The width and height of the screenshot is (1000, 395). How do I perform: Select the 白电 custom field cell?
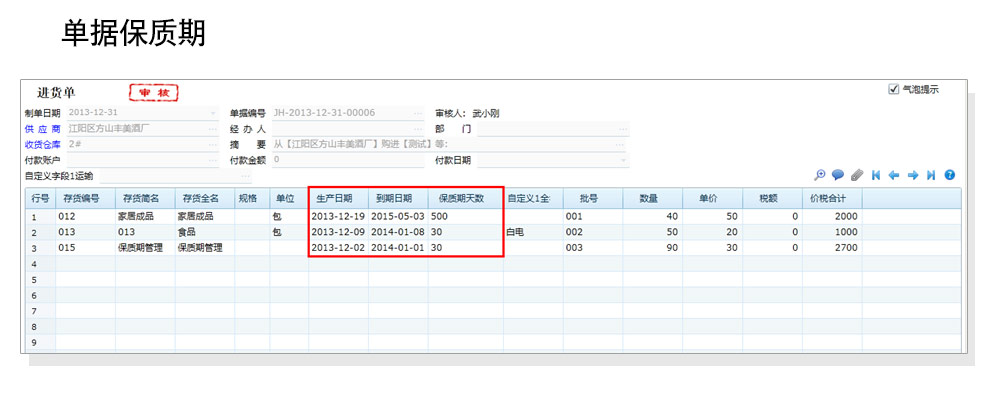(533, 232)
